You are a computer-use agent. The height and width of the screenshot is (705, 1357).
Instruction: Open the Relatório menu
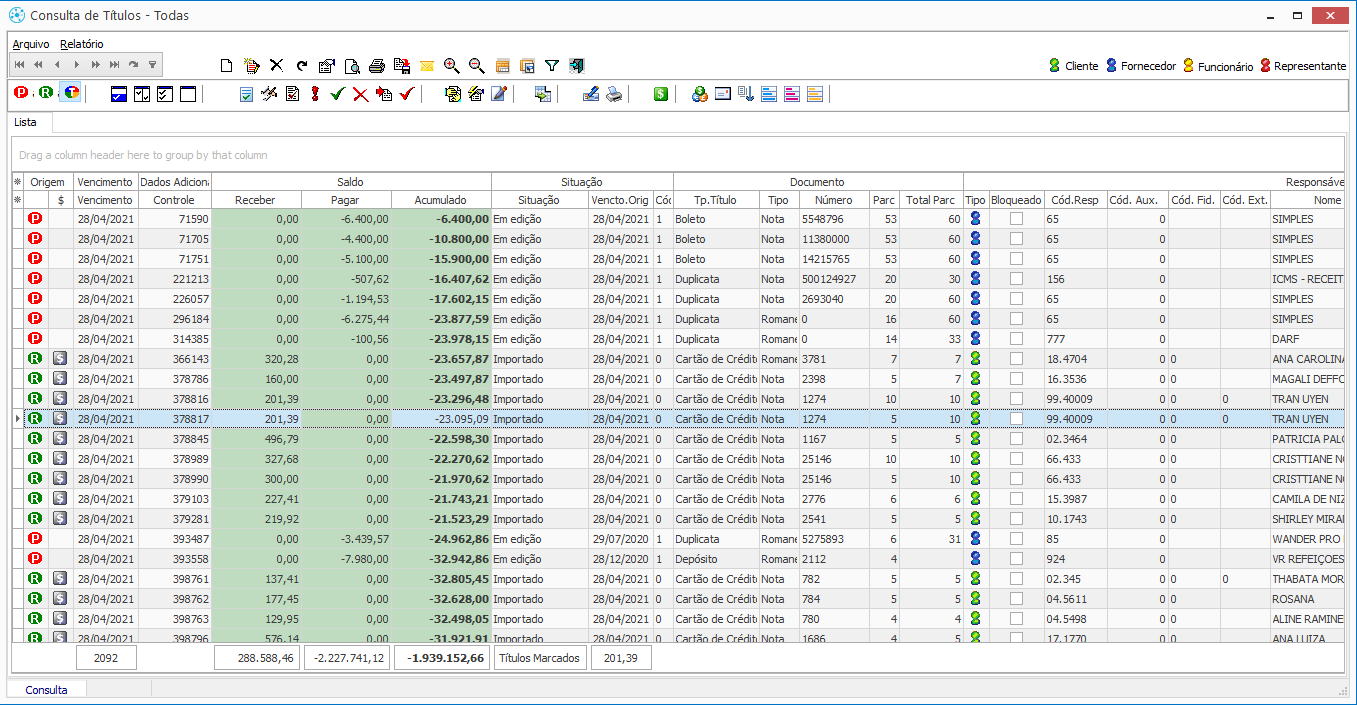pyautogui.click(x=81, y=44)
